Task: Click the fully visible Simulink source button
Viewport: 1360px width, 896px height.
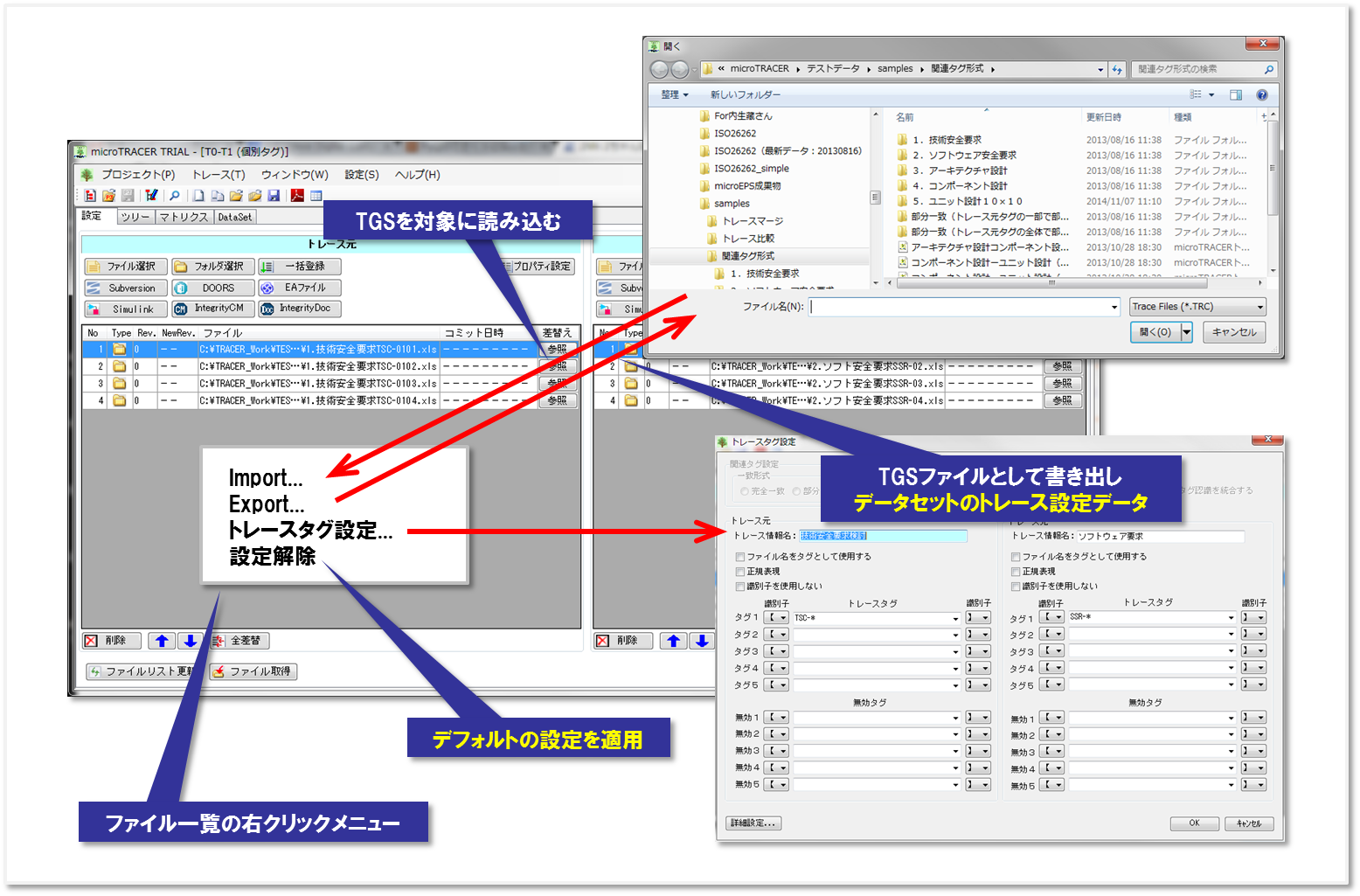Action: 126,309
